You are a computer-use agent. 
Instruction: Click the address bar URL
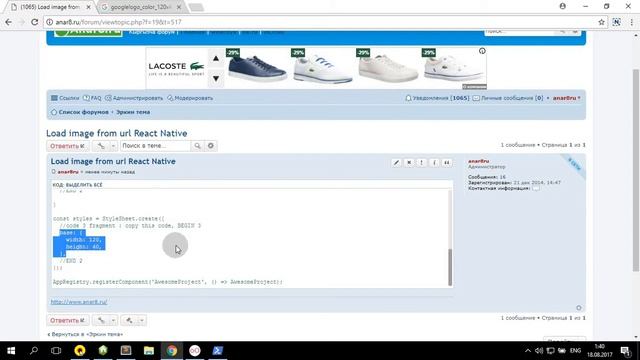pyautogui.click(x=118, y=22)
